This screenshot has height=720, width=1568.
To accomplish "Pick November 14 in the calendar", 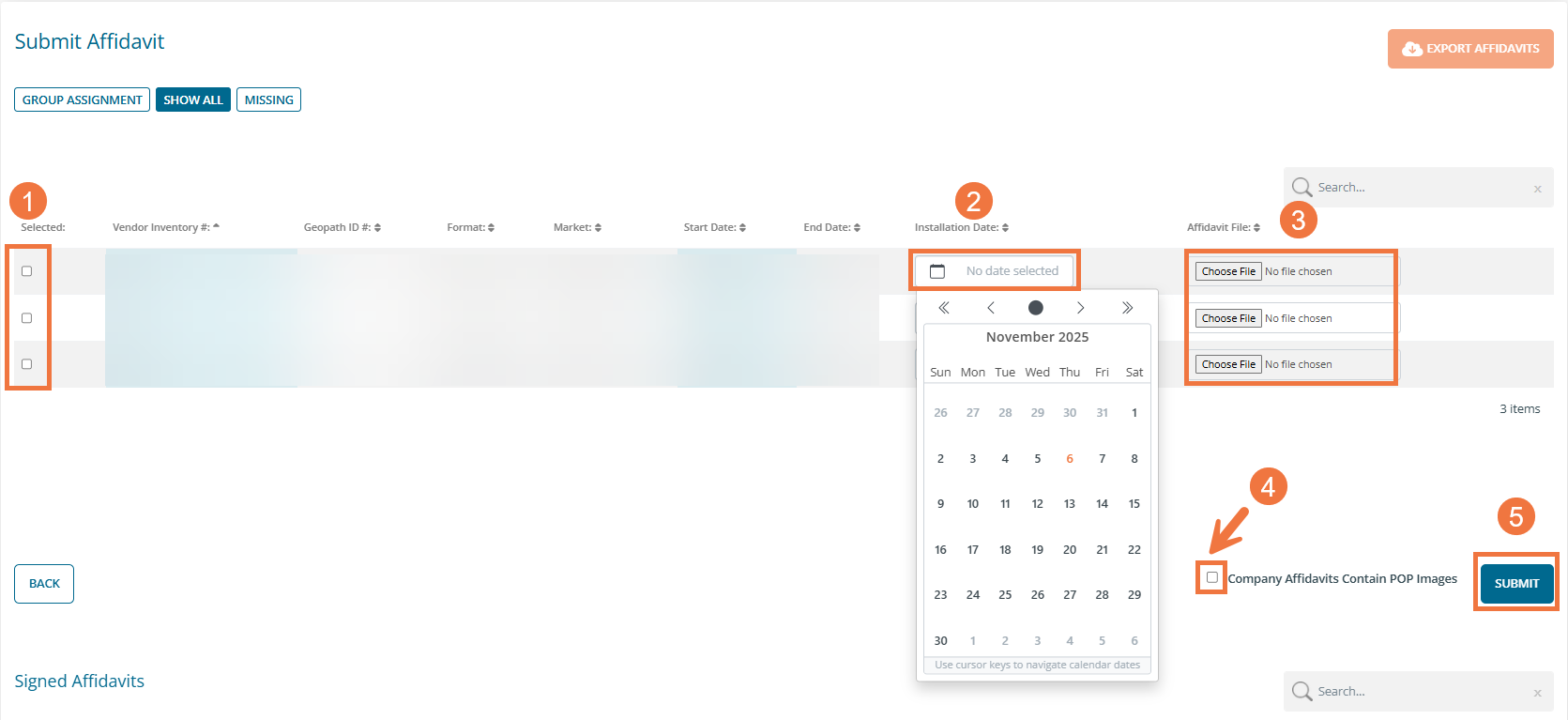I will coord(1102,504).
